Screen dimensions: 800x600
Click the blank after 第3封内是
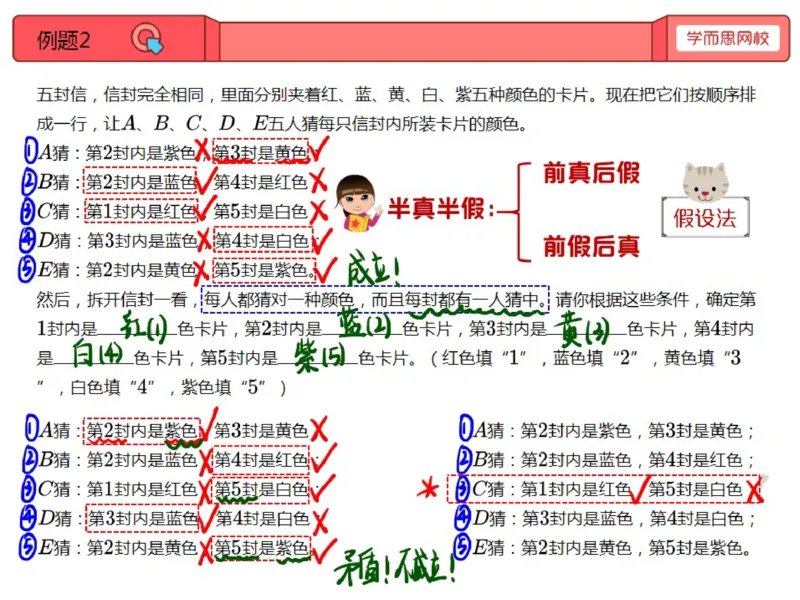coord(586,329)
